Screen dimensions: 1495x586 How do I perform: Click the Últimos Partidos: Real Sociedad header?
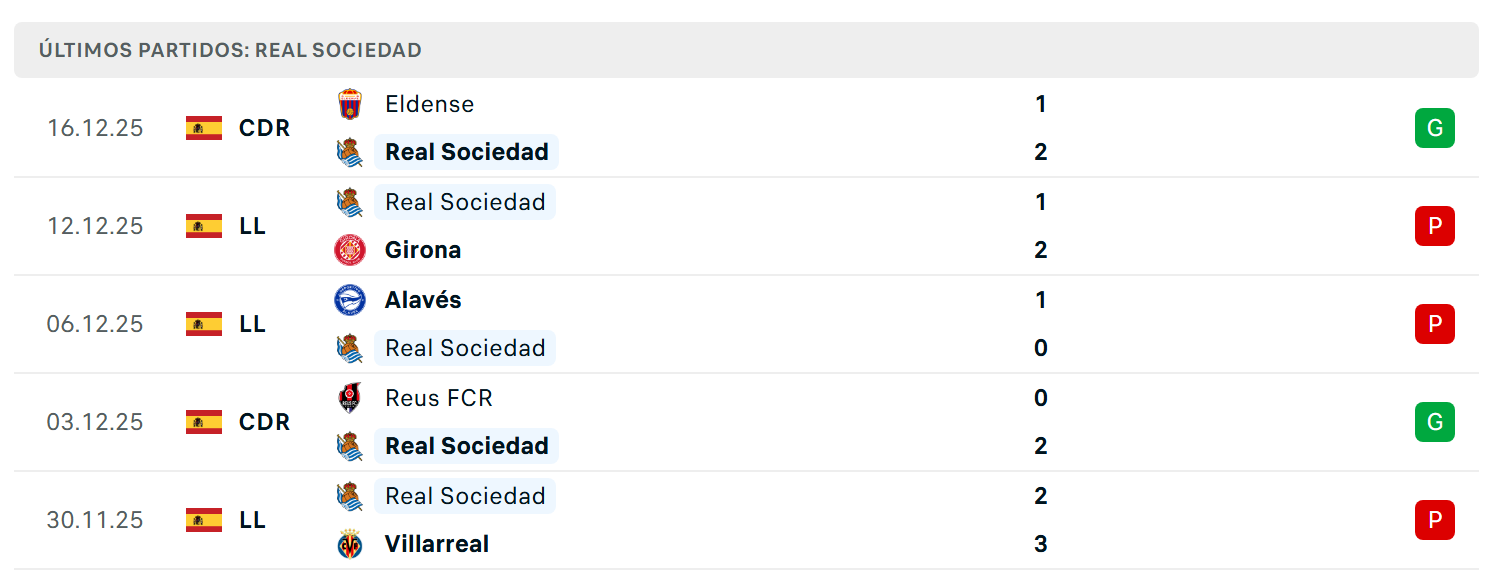pos(230,50)
